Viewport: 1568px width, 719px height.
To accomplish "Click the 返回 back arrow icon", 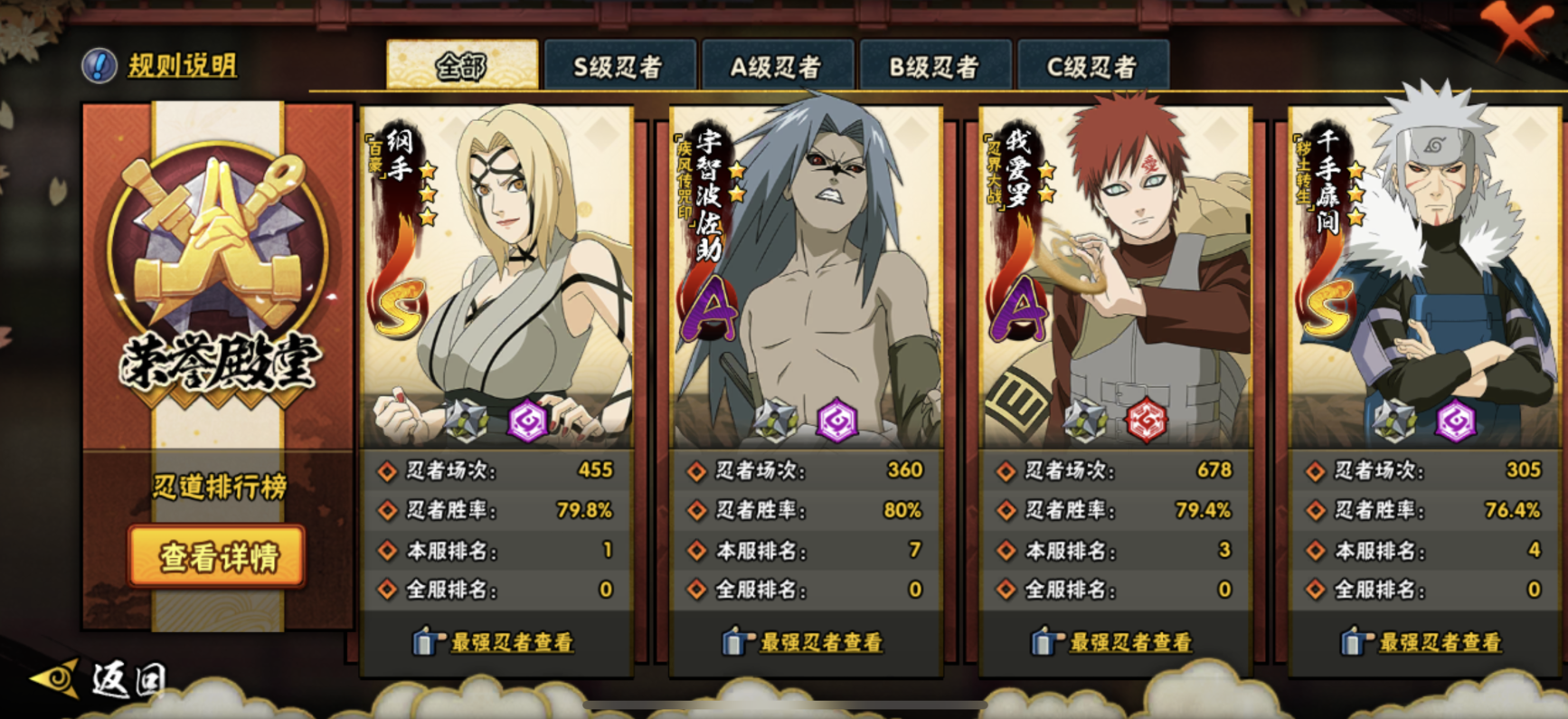I will tap(56, 678).
